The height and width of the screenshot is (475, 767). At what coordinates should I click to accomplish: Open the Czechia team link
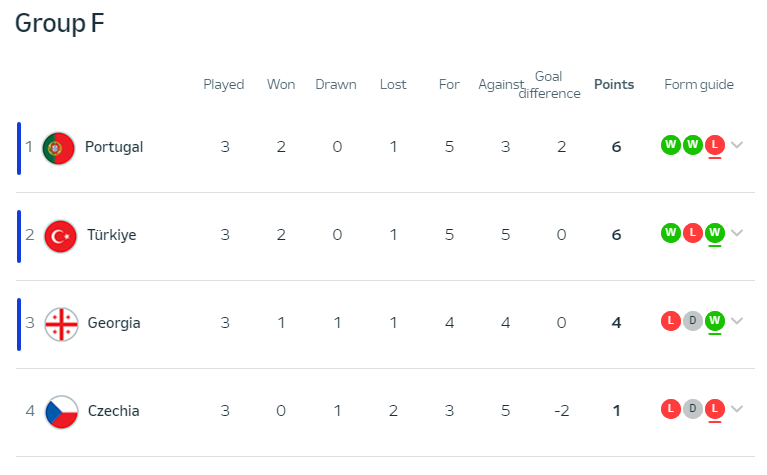click(x=113, y=411)
